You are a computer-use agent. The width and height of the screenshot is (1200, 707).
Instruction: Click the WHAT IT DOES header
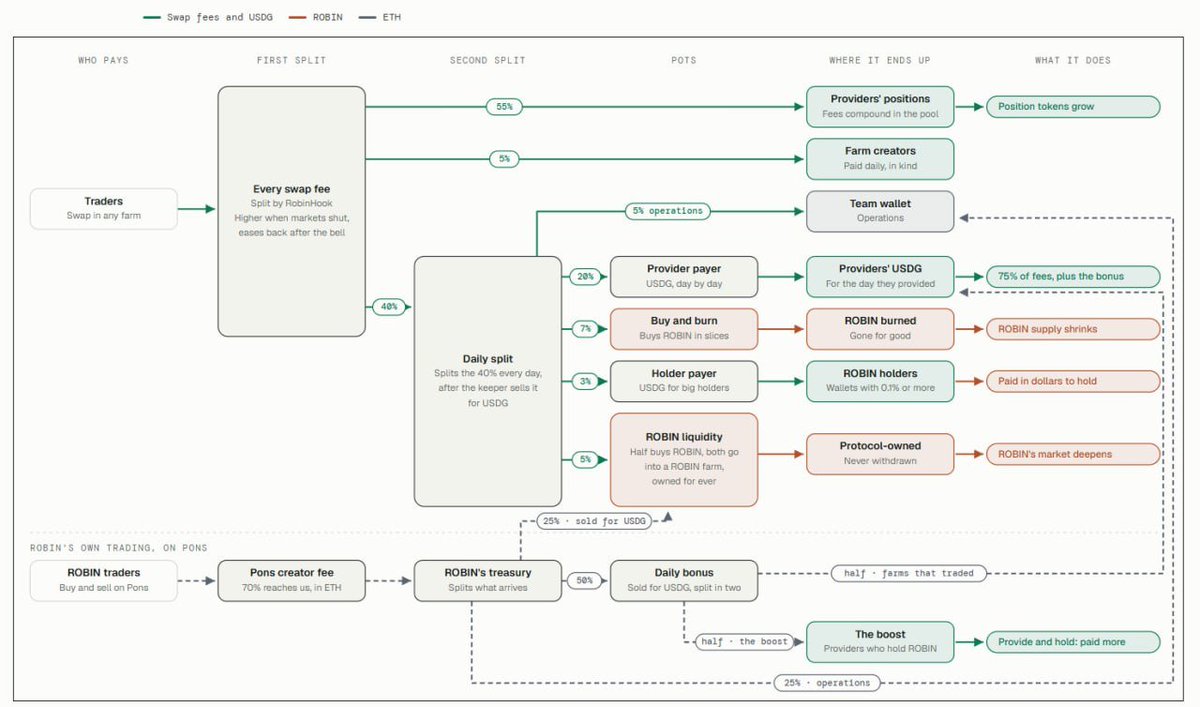pos(1072,61)
